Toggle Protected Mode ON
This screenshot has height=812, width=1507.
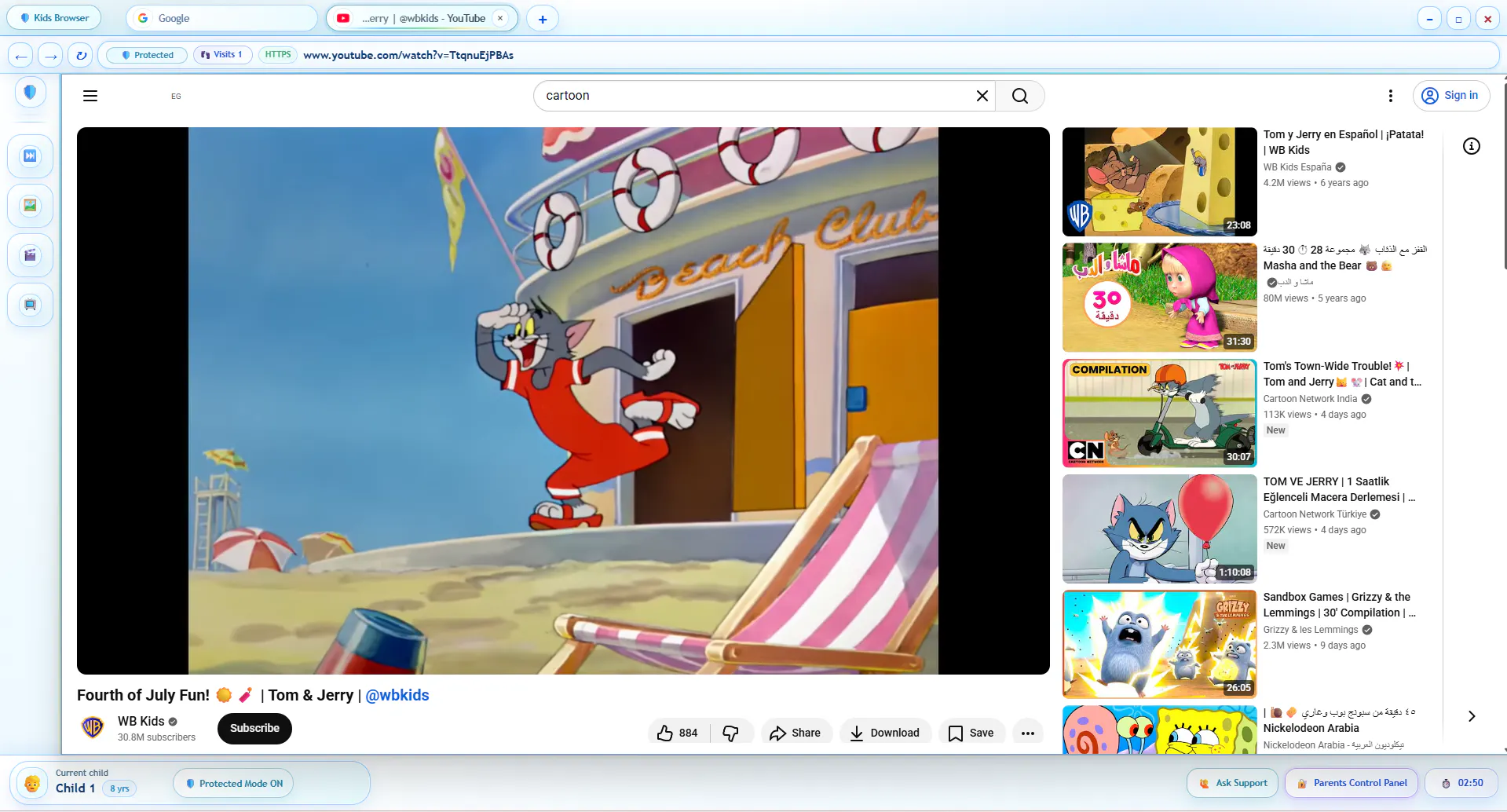pos(234,784)
